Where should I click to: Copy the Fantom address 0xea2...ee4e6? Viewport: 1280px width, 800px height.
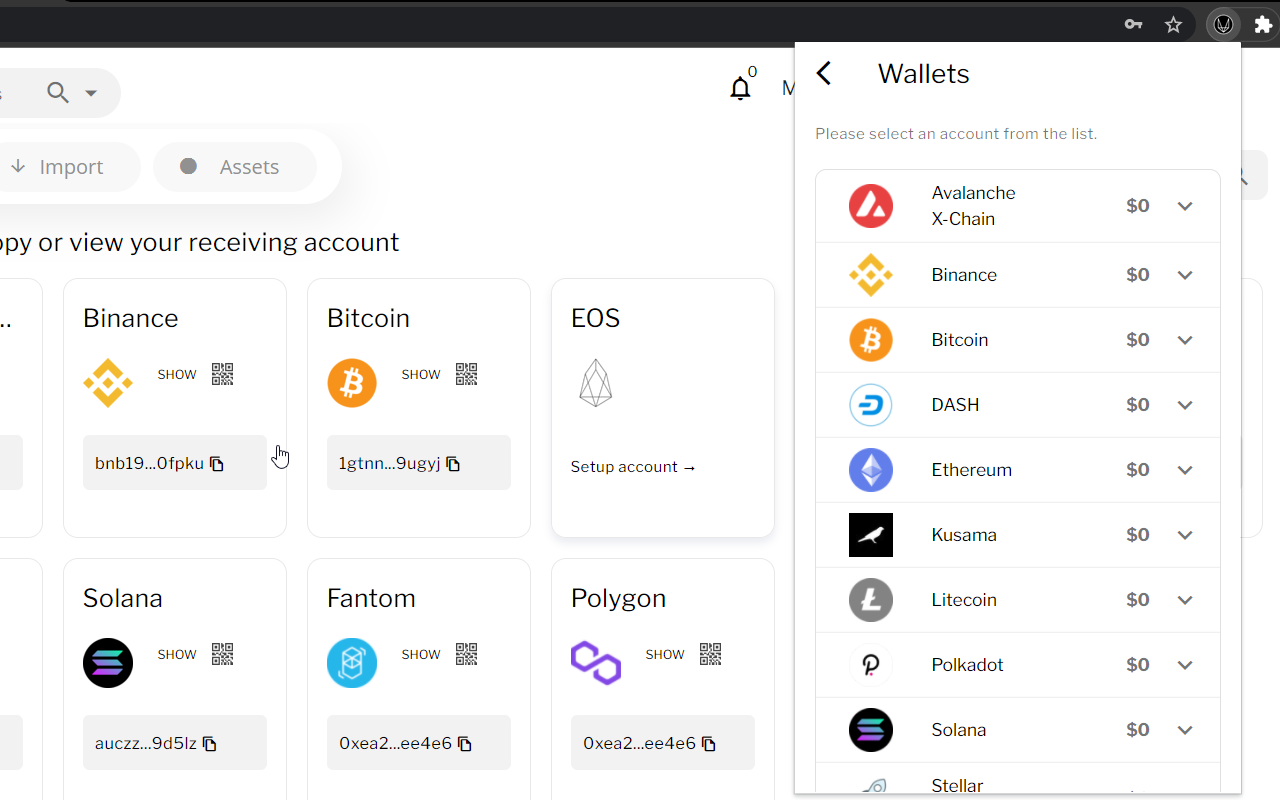point(465,744)
